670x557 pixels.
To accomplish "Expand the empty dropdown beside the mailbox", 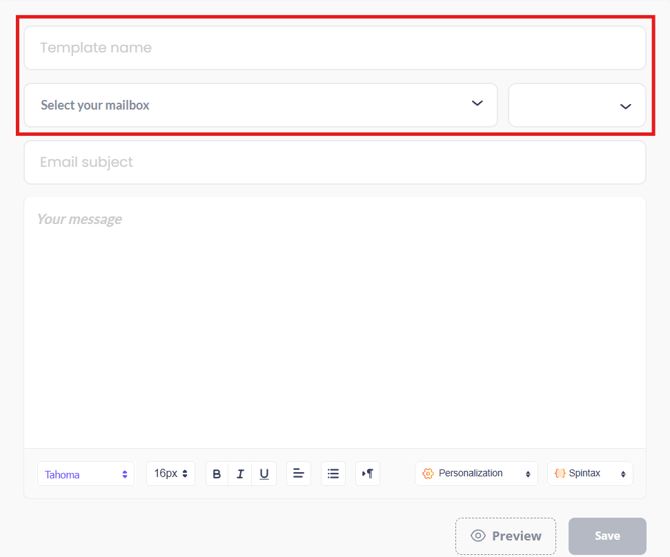I will 577,106.
